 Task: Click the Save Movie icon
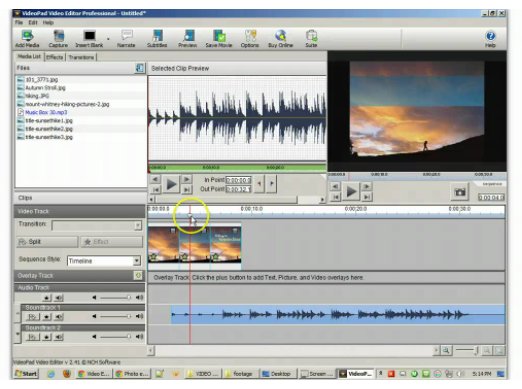(x=219, y=39)
